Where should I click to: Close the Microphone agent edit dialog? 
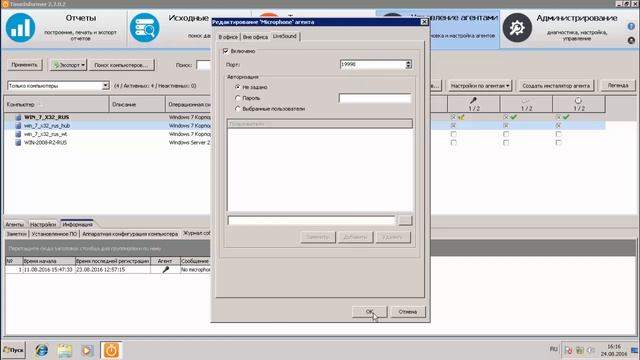tap(424, 22)
